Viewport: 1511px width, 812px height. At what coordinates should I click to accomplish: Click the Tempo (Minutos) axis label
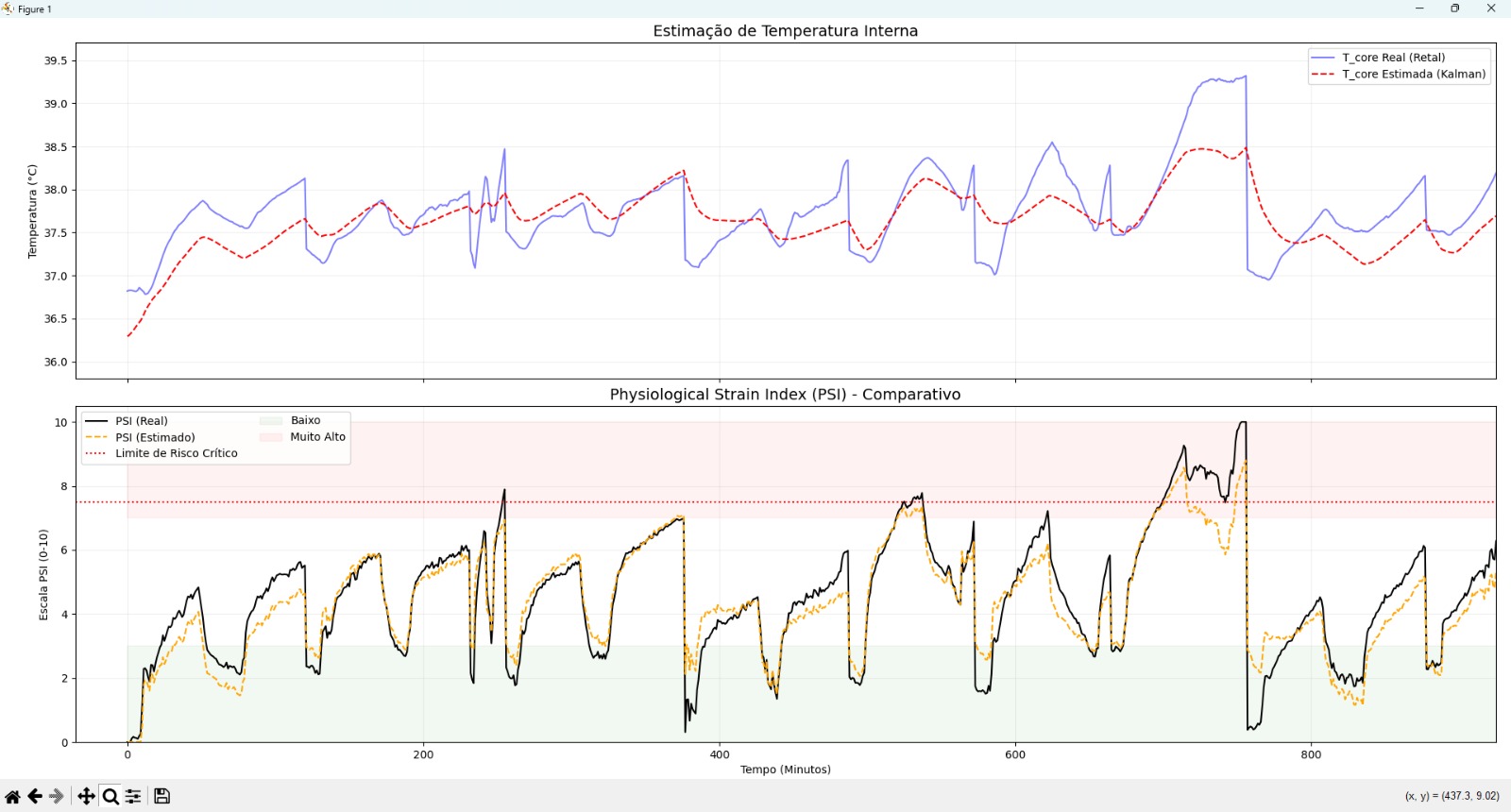click(x=786, y=770)
